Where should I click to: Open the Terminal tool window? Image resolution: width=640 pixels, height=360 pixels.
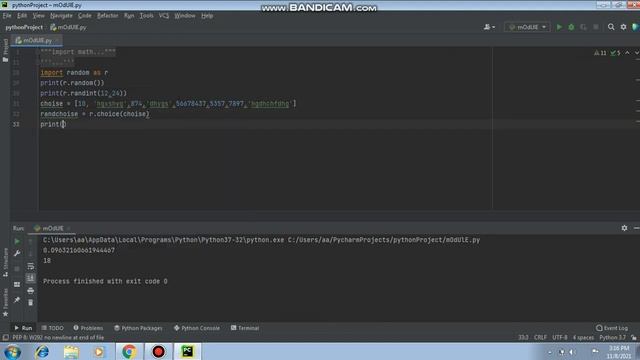click(x=244, y=328)
